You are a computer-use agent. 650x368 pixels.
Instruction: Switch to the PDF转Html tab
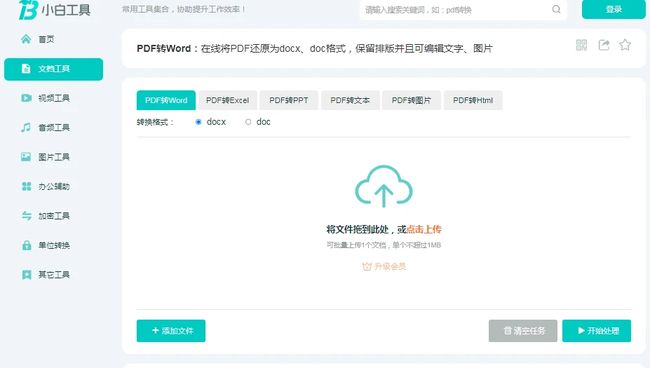pos(473,100)
